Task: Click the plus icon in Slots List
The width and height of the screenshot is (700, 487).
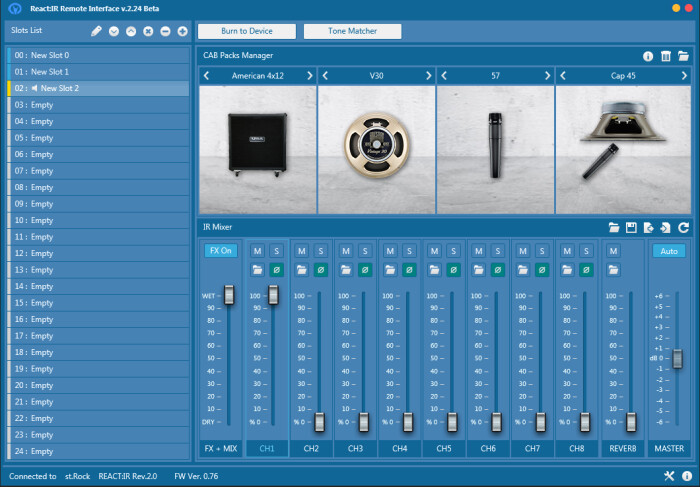Action: pos(182,31)
